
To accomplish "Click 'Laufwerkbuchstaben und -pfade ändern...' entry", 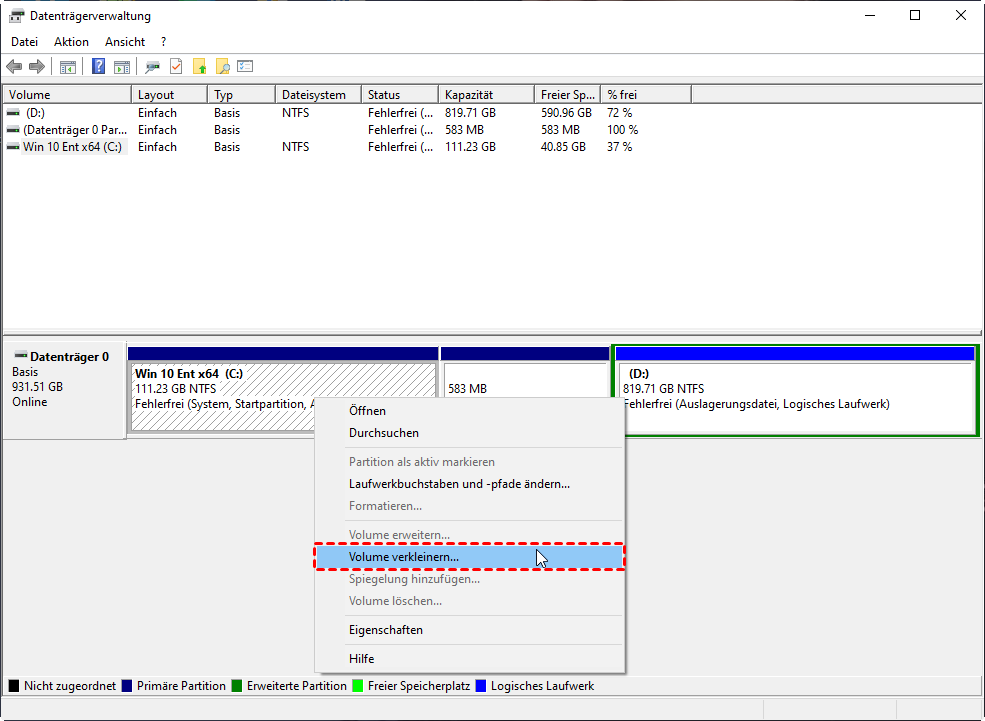I will click(459, 484).
